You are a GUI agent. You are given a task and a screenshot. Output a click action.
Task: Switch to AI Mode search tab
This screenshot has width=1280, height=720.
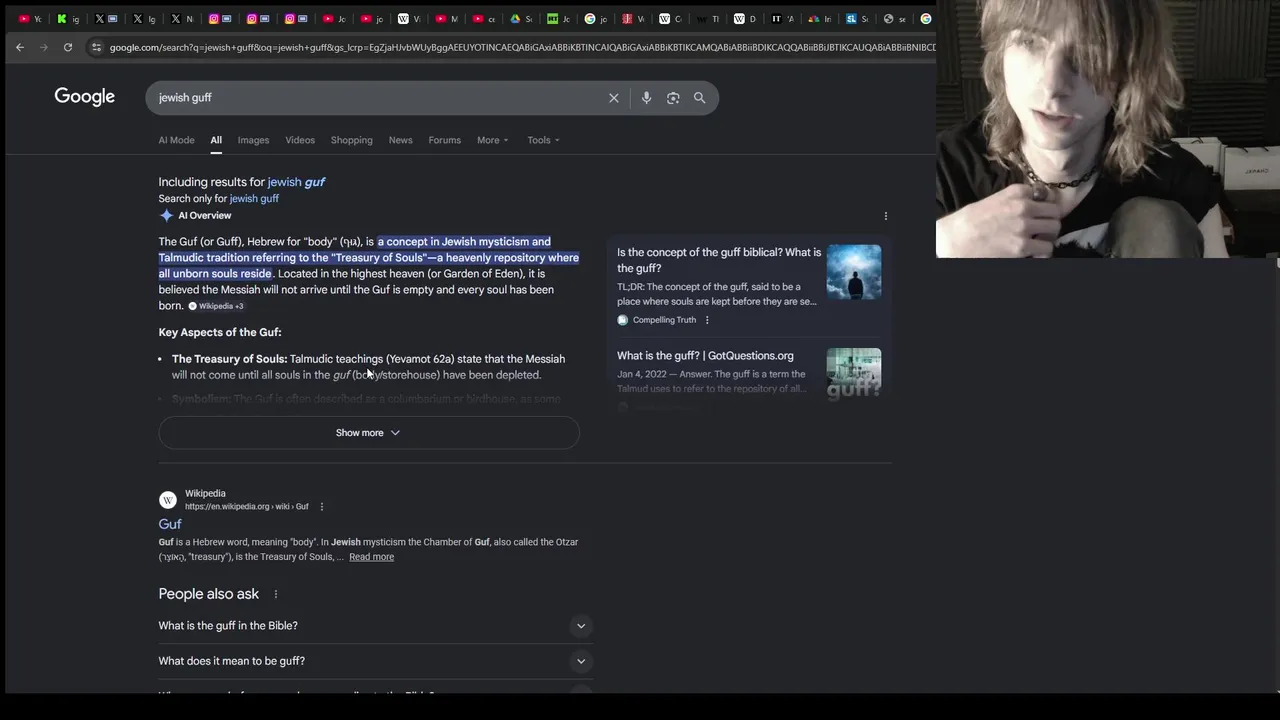pos(176,140)
